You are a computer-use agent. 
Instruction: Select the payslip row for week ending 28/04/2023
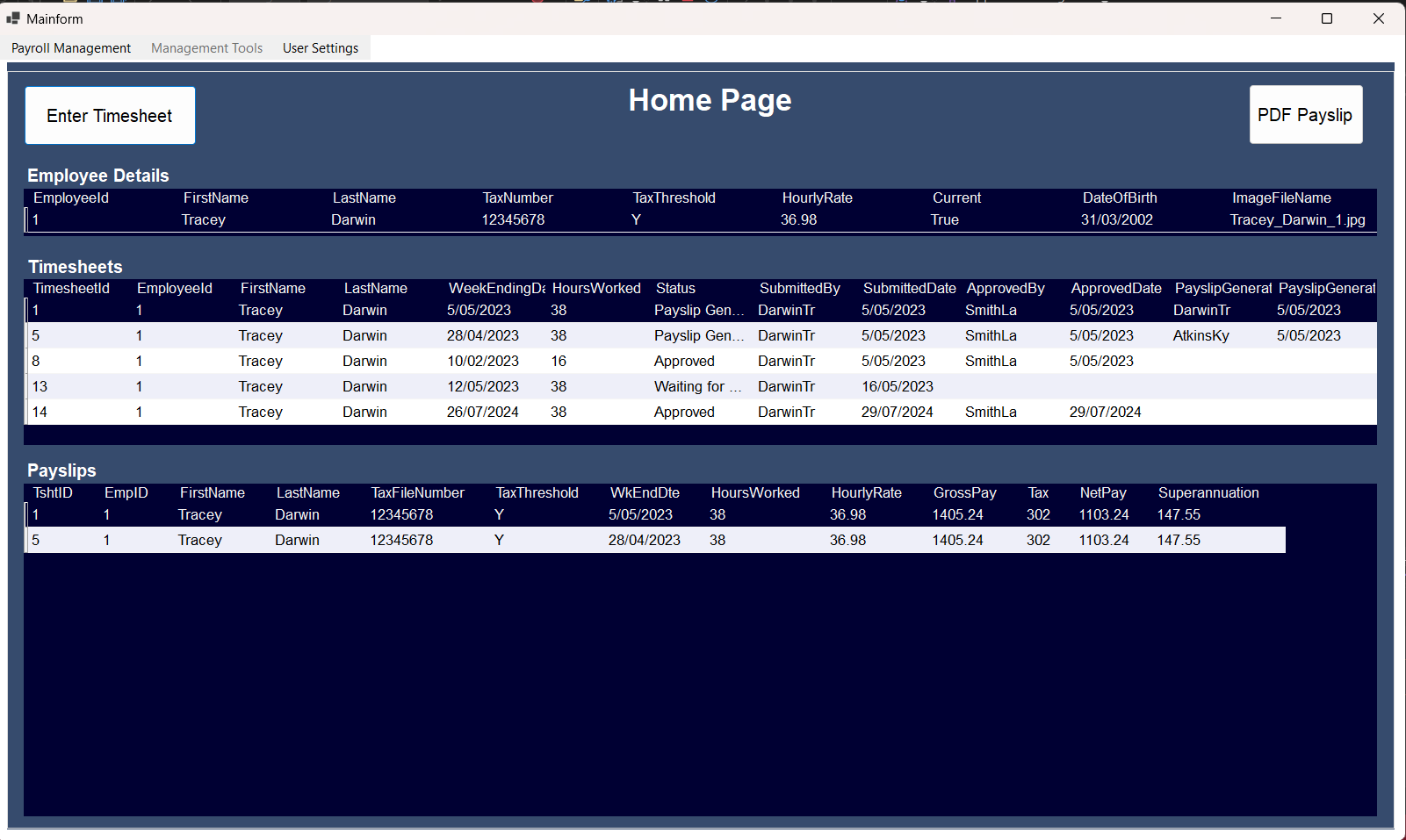[x=644, y=541]
